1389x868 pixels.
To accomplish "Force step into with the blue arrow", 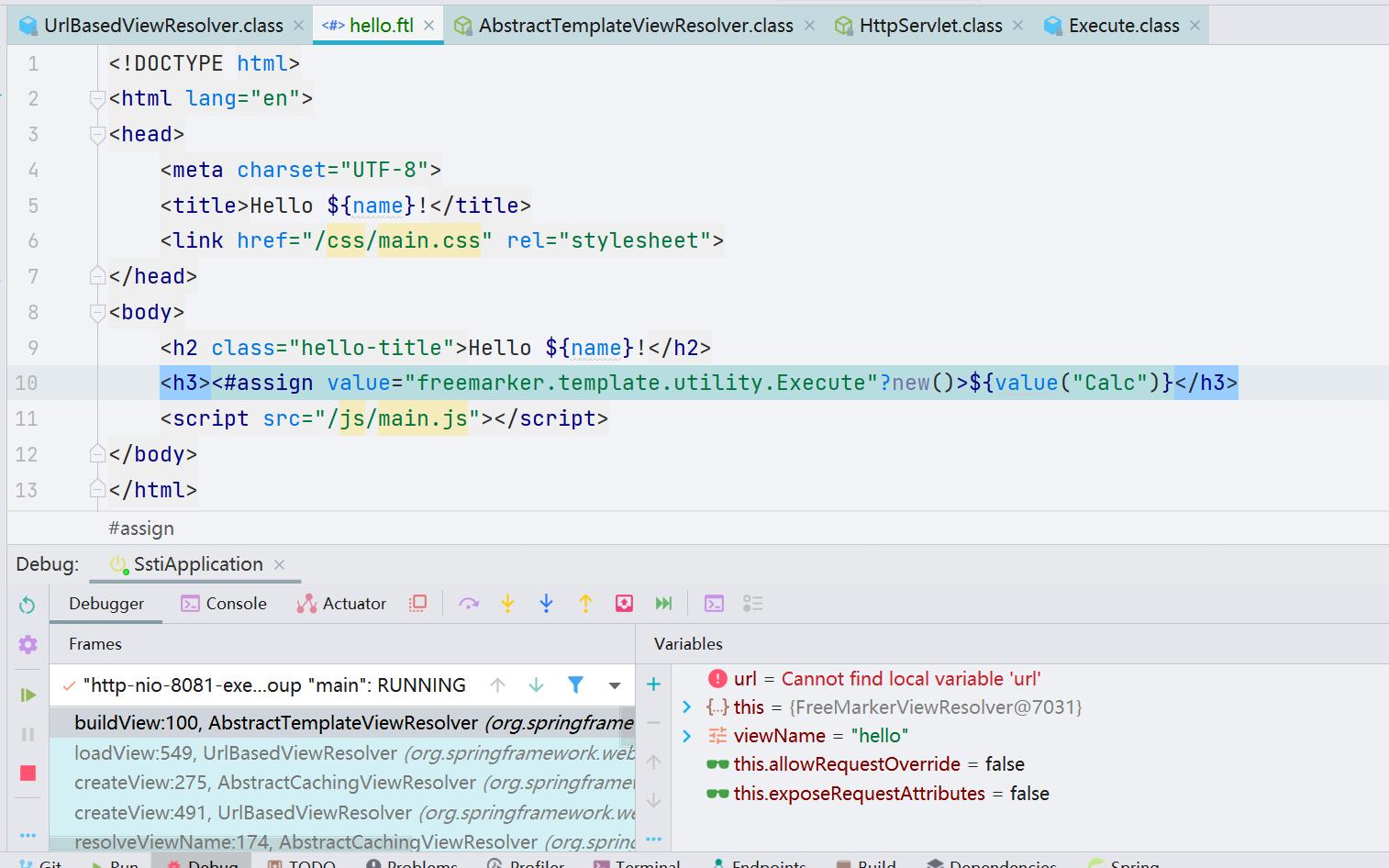I will coord(546,603).
